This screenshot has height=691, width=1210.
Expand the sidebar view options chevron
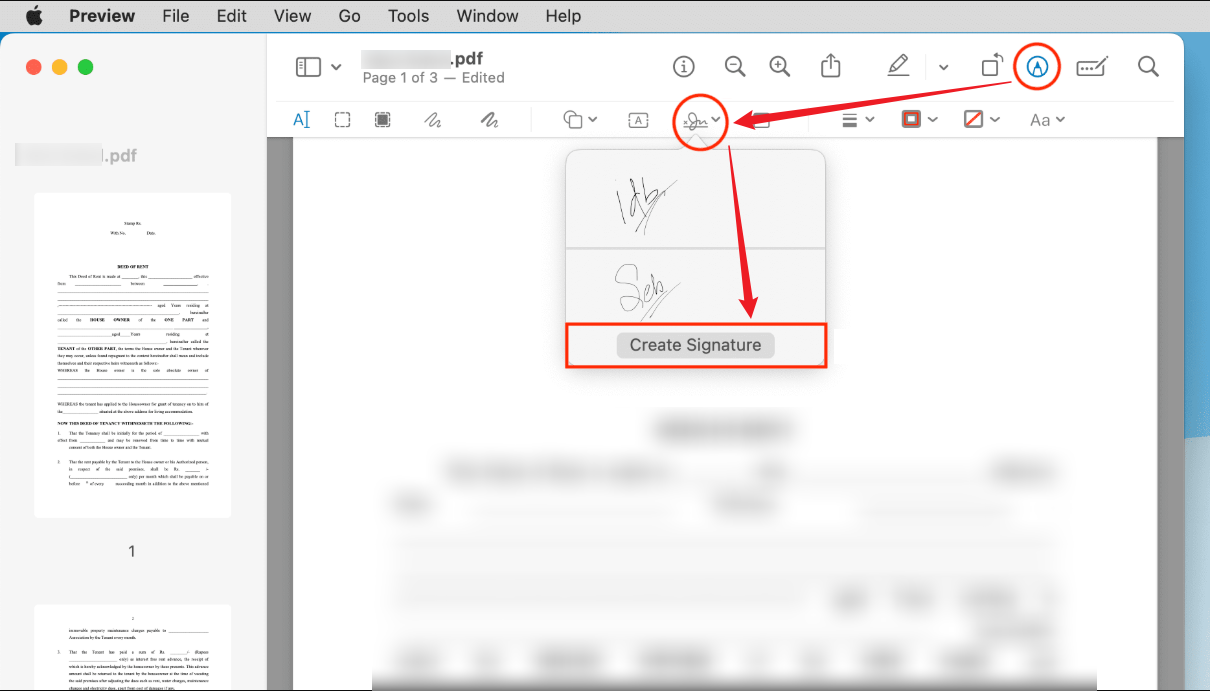336,66
